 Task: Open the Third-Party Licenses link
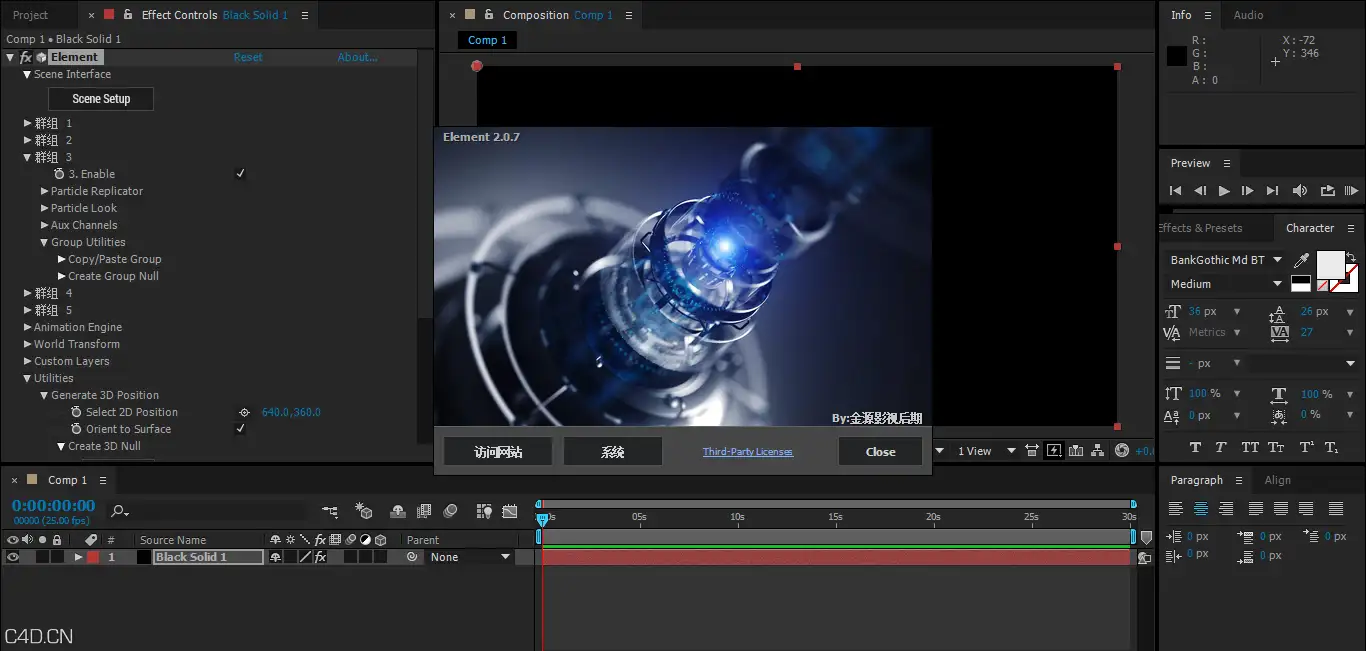coord(747,452)
